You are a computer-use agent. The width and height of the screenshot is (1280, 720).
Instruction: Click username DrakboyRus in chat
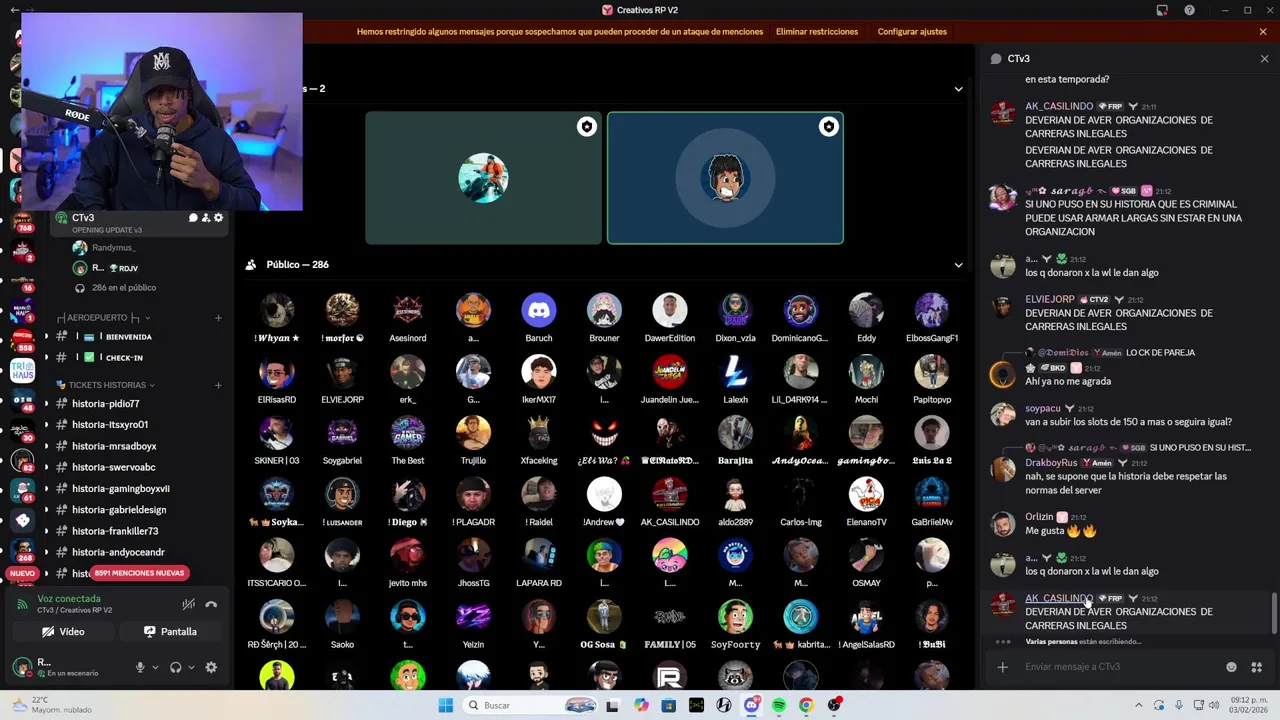pyautogui.click(x=1051, y=463)
